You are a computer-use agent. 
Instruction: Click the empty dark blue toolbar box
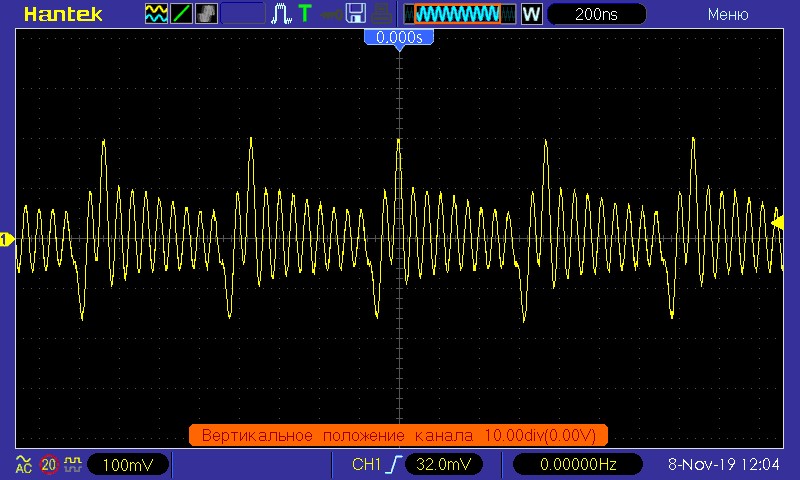pos(243,14)
